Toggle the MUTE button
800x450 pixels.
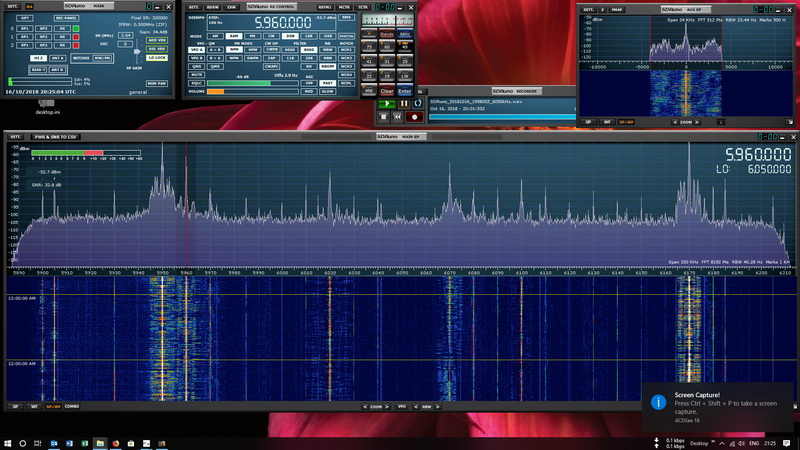click(196, 74)
